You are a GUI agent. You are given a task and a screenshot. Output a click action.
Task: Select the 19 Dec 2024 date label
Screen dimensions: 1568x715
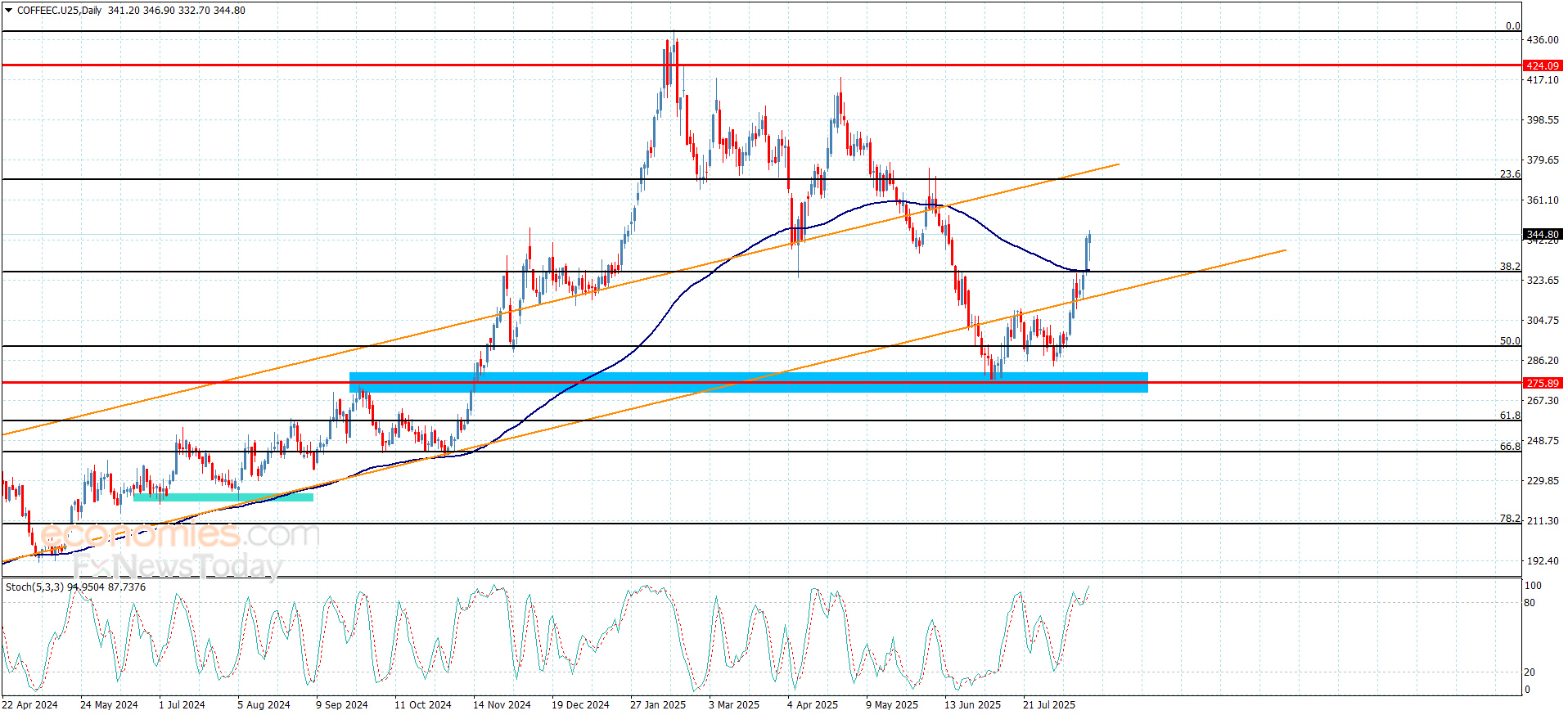pyautogui.click(x=580, y=705)
